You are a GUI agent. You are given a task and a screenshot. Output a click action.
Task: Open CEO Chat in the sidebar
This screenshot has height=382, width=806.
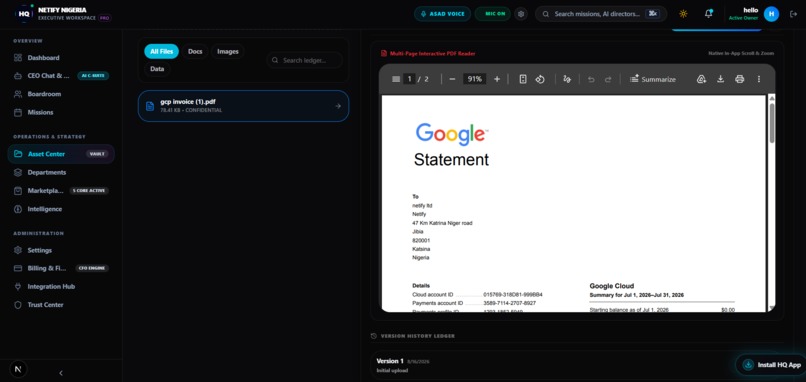click(x=61, y=76)
